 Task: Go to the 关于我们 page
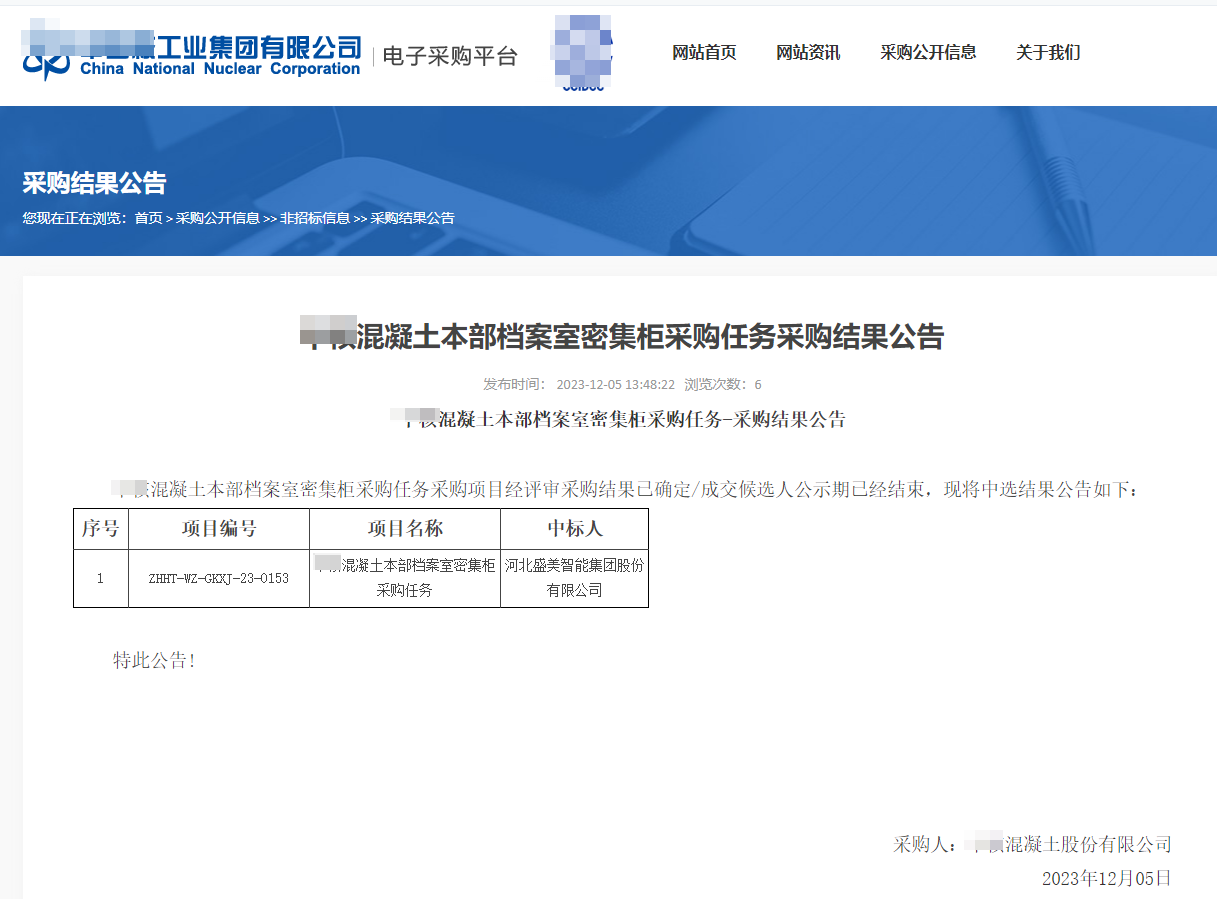click(1048, 53)
